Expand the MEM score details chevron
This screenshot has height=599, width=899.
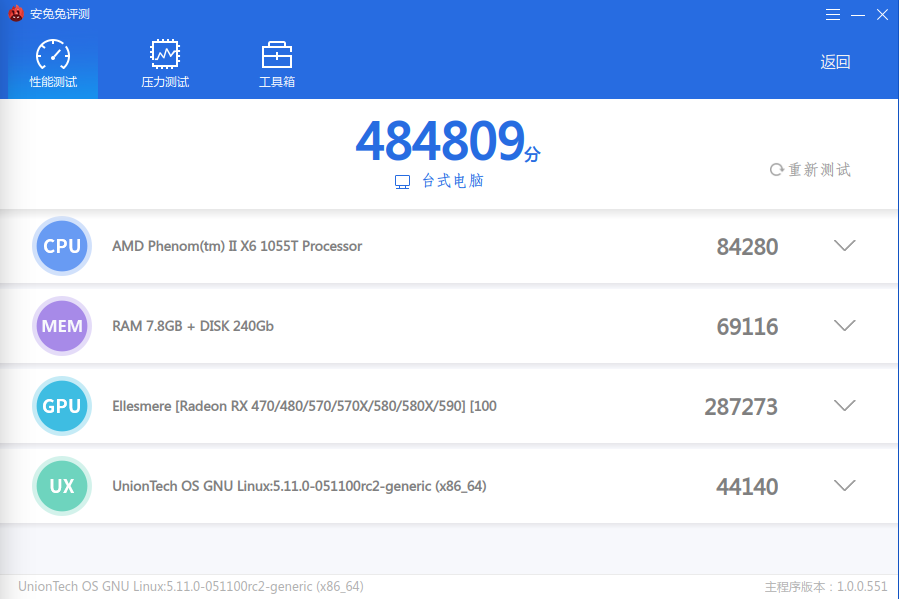(845, 326)
